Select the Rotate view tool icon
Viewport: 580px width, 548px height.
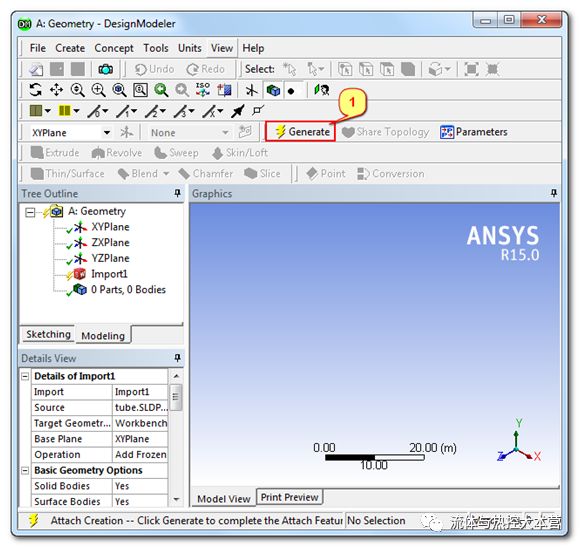click(x=36, y=90)
